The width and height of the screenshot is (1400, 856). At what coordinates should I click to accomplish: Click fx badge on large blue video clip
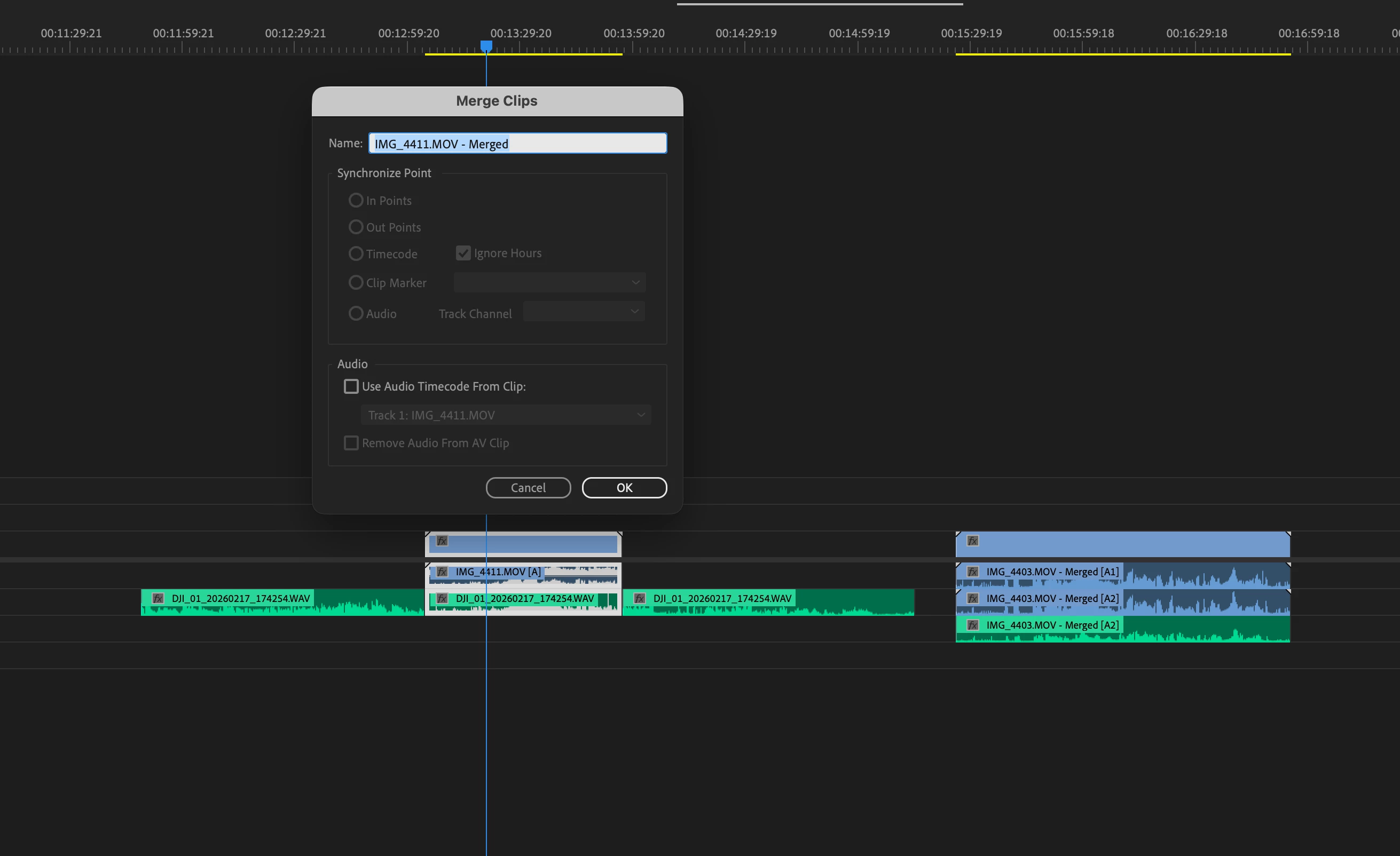973,541
